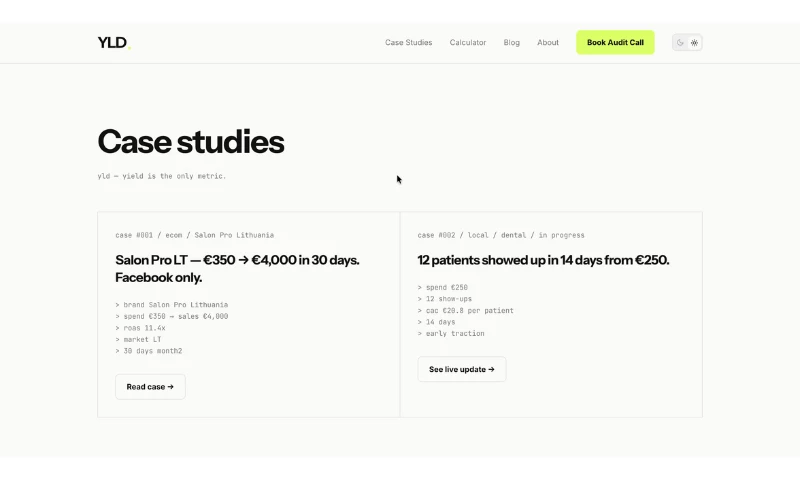Open Case Studies nav link
The width and height of the screenshot is (800, 480).
(x=408, y=42)
